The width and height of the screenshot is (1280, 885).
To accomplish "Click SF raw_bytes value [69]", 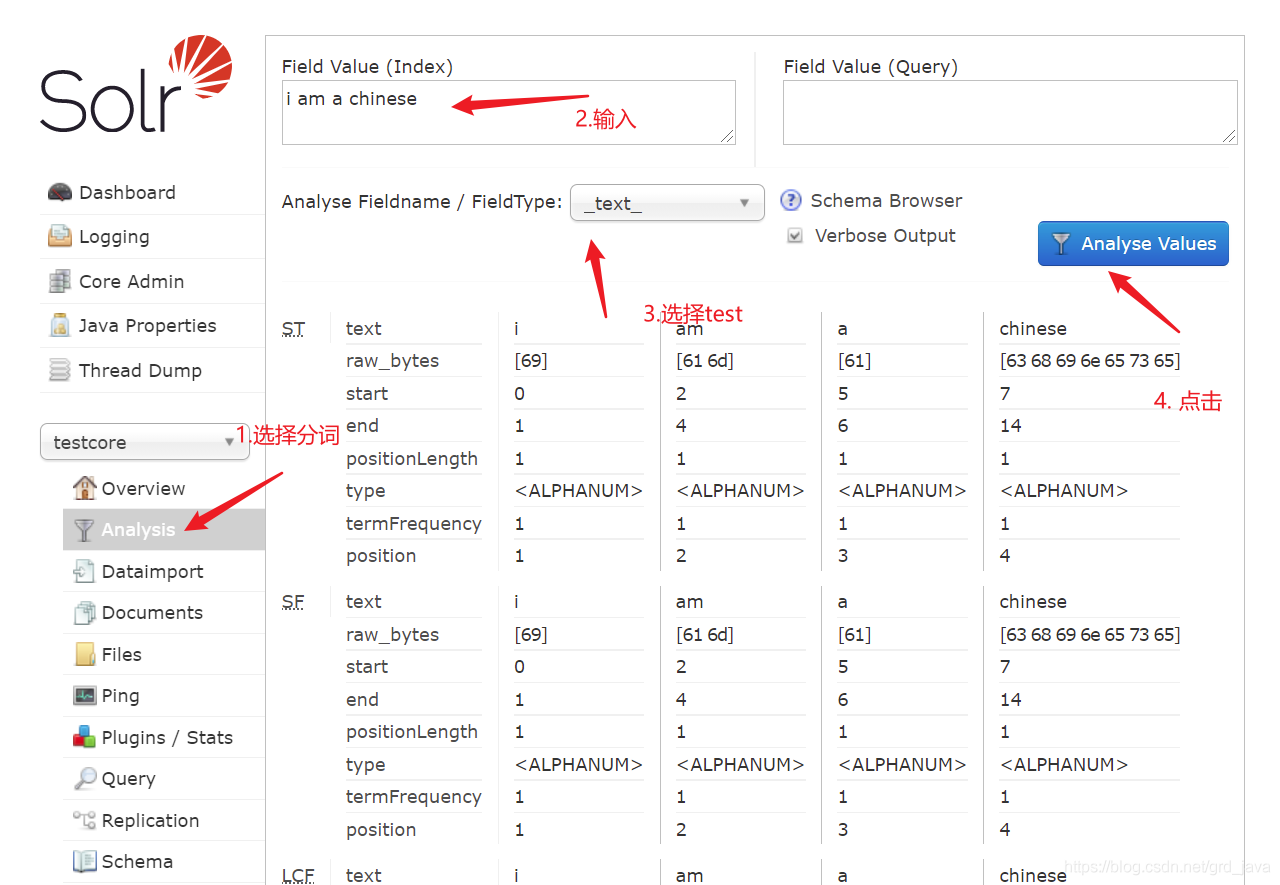I will pos(531,635).
